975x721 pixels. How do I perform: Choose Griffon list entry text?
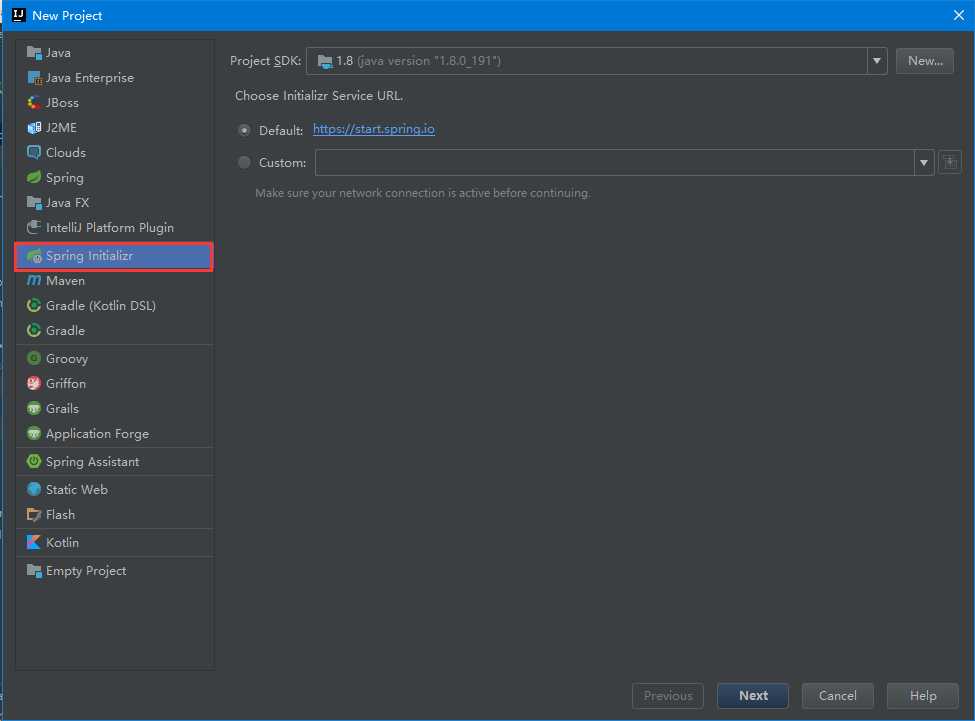tap(66, 383)
